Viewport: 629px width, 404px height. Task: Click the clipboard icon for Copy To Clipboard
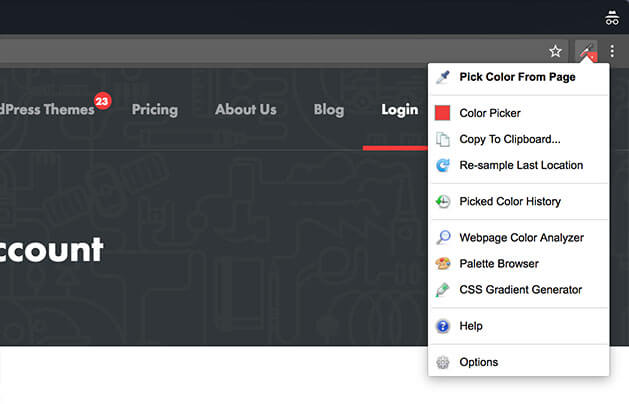(x=443, y=139)
